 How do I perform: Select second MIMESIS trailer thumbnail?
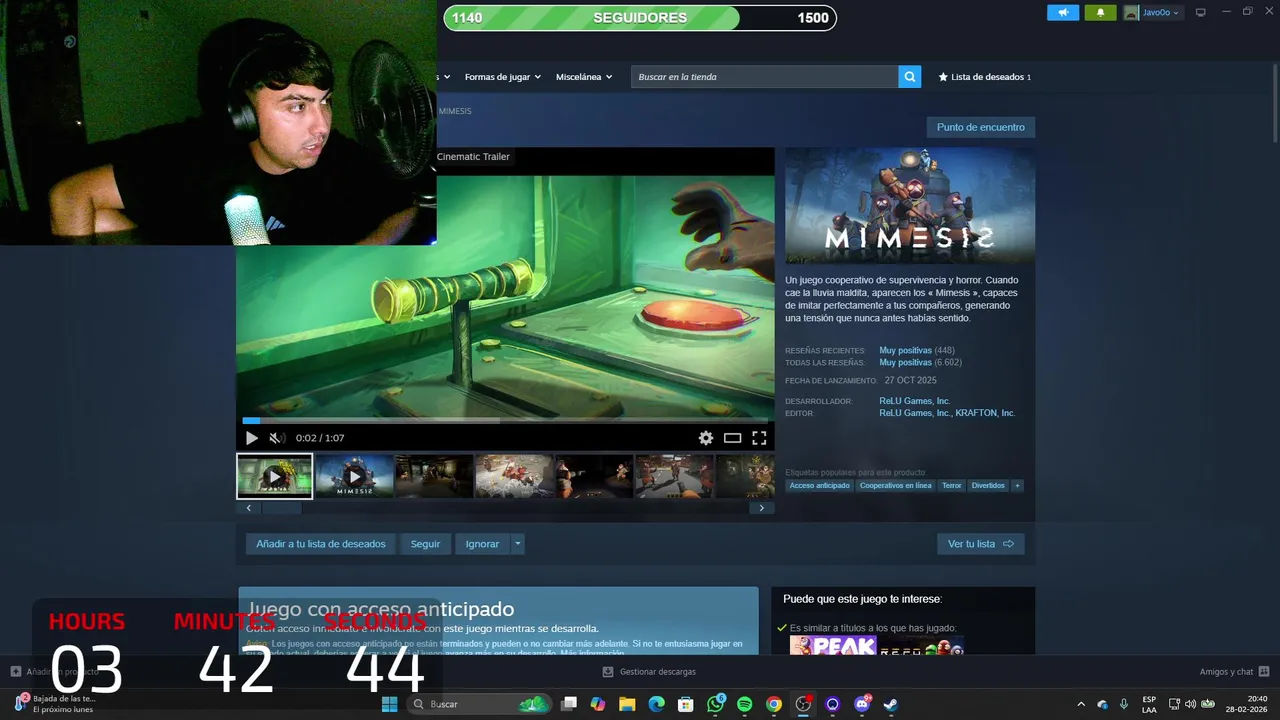pyautogui.click(x=354, y=476)
